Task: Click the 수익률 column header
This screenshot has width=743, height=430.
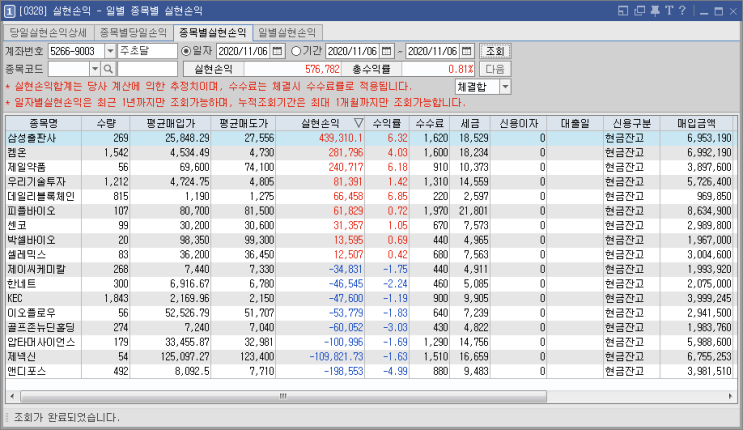Action: [x=387, y=123]
